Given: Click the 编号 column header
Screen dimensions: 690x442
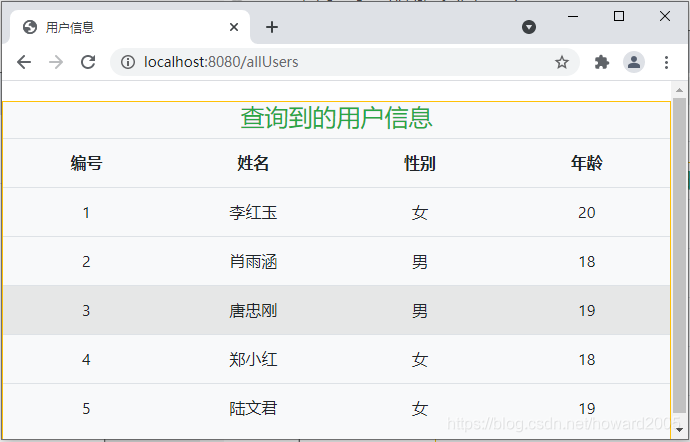Looking at the screenshot, I should pos(86,163).
